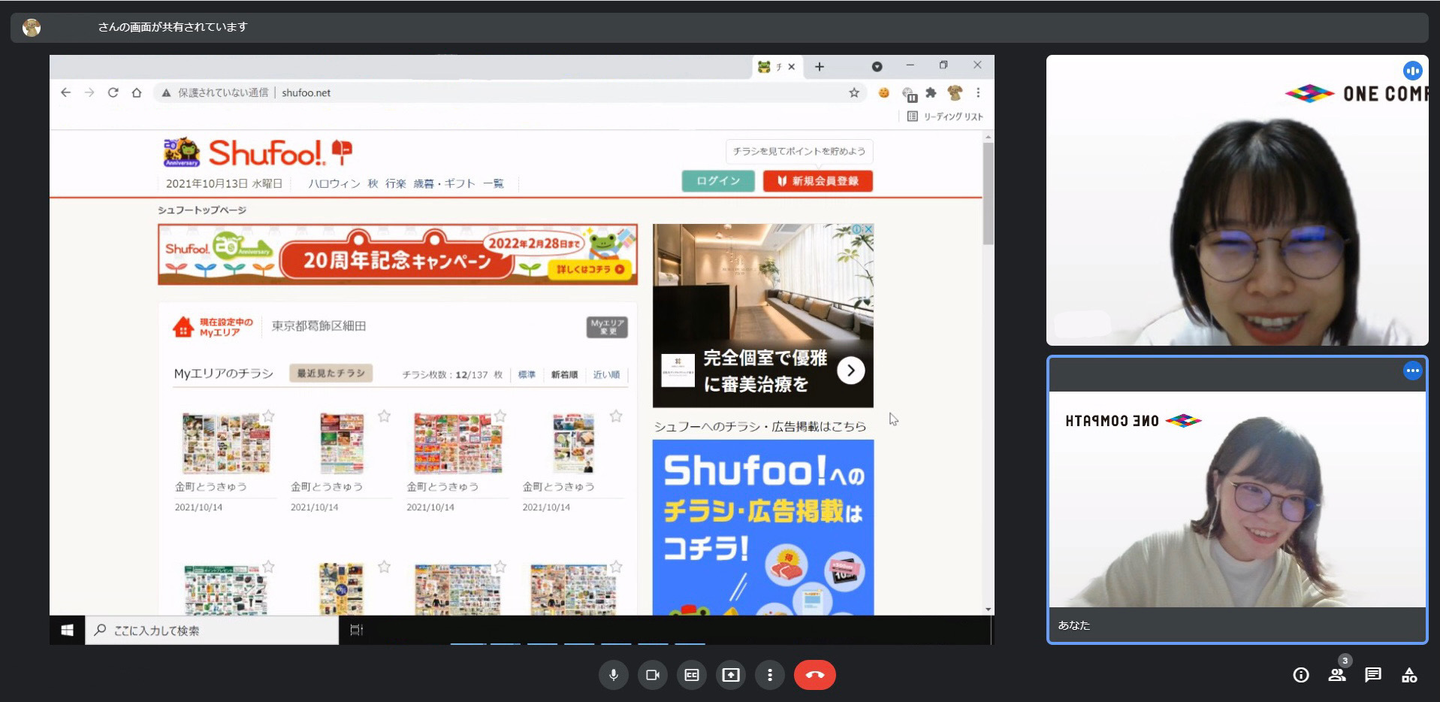
Task: Click the チラシを見てポイントを貯めよう tooltip
Action: click(x=799, y=151)
